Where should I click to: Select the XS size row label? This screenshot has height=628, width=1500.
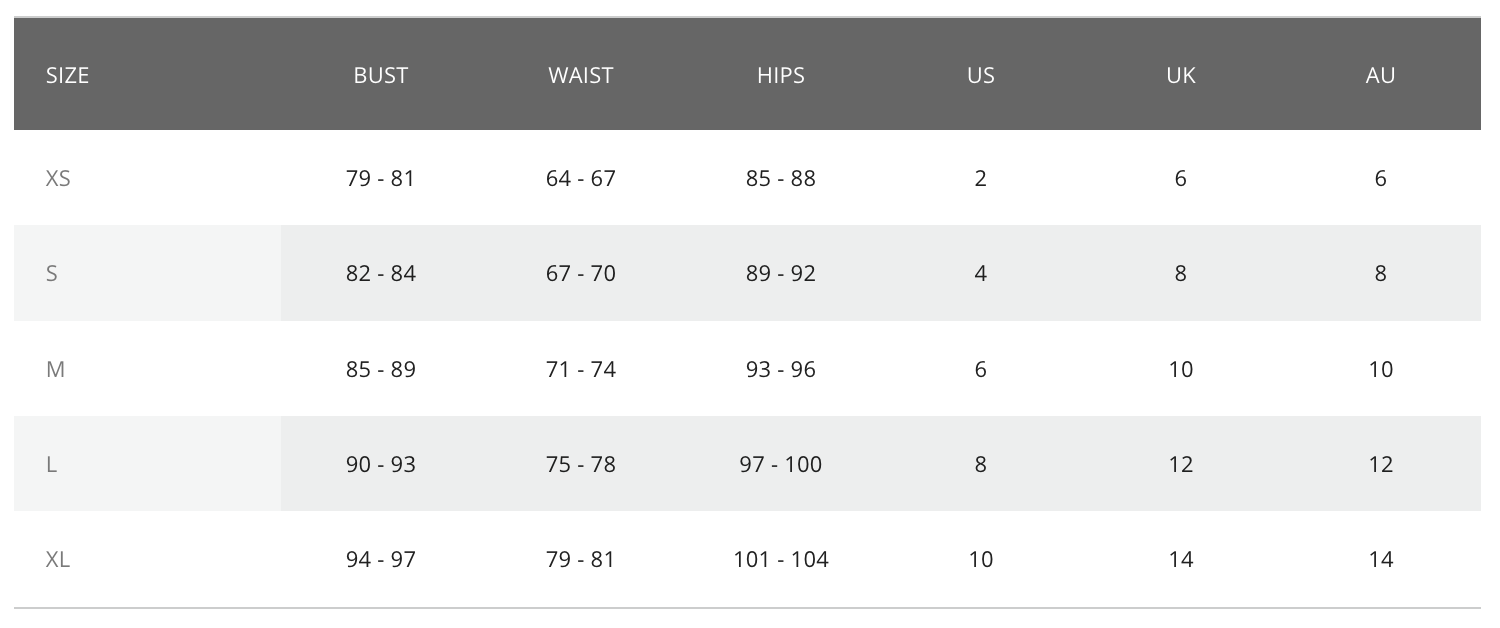click(x=58, y=178)
